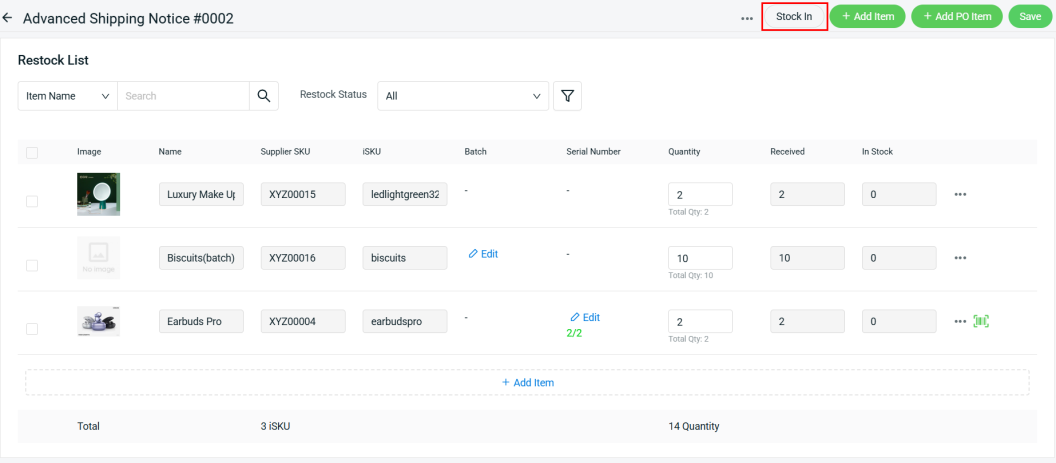The height and width of the screenshot is (463, 1056).
Task: Click the green Save button
Action: [x=1030, y=17]
